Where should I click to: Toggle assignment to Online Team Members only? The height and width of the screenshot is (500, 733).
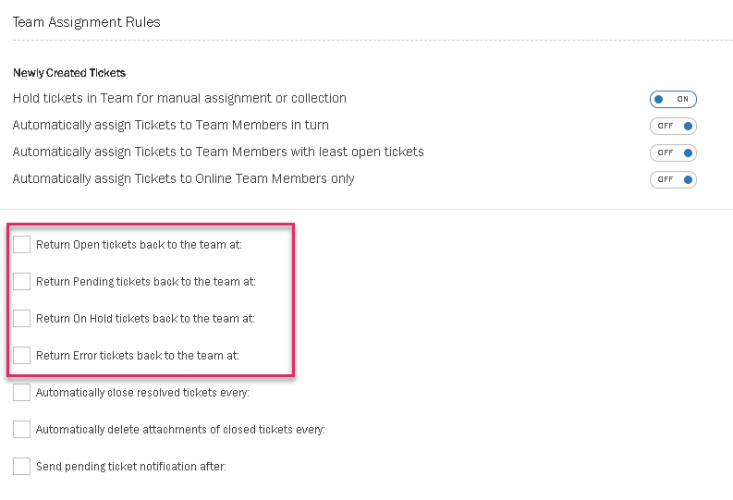[x=673, y=180]
